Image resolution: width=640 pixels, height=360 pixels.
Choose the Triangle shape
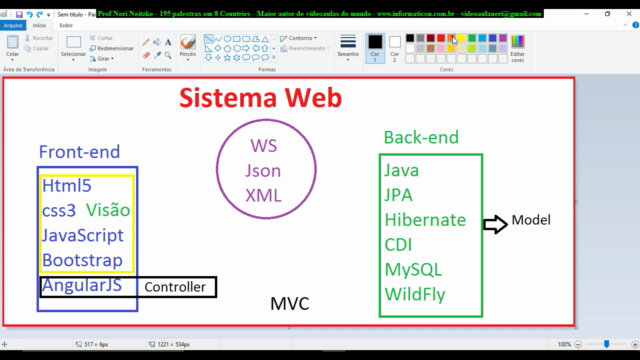tap(265, 39)
